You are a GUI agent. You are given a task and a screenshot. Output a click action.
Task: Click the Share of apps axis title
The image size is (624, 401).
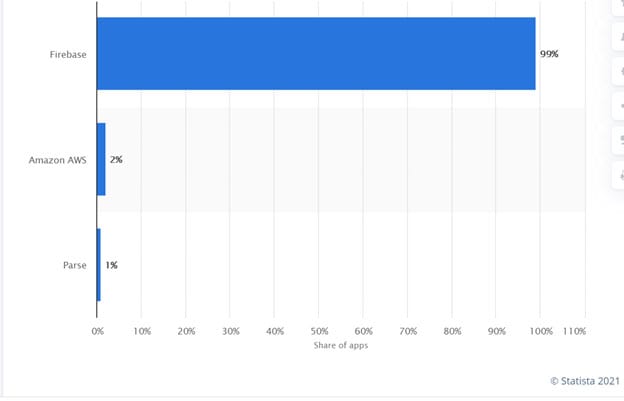click(x=341, y=345)
